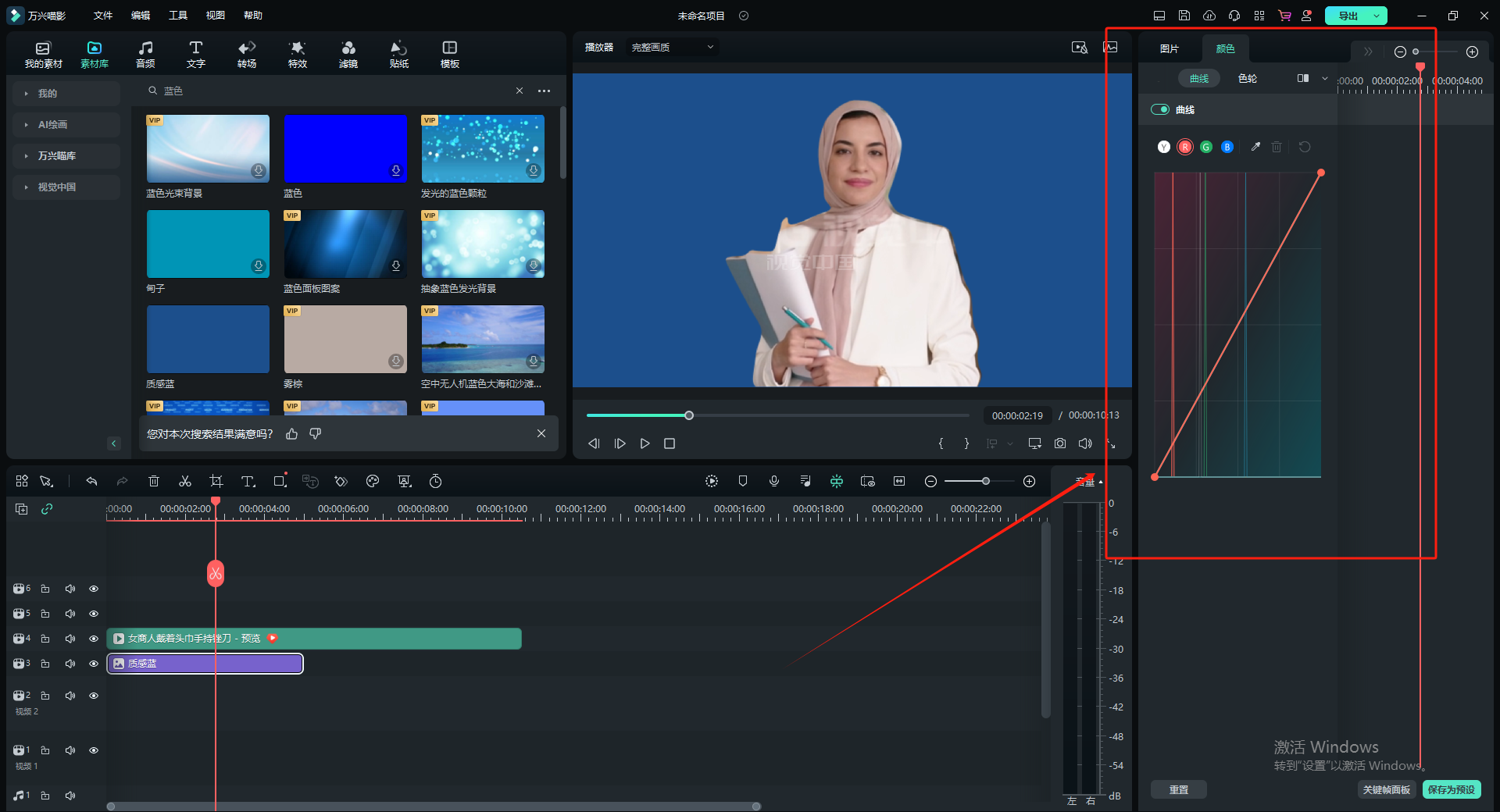Open the 导出 export dropdown arrow
The width and height of the screenshot is (1500, 812).
coord(1377,16)
